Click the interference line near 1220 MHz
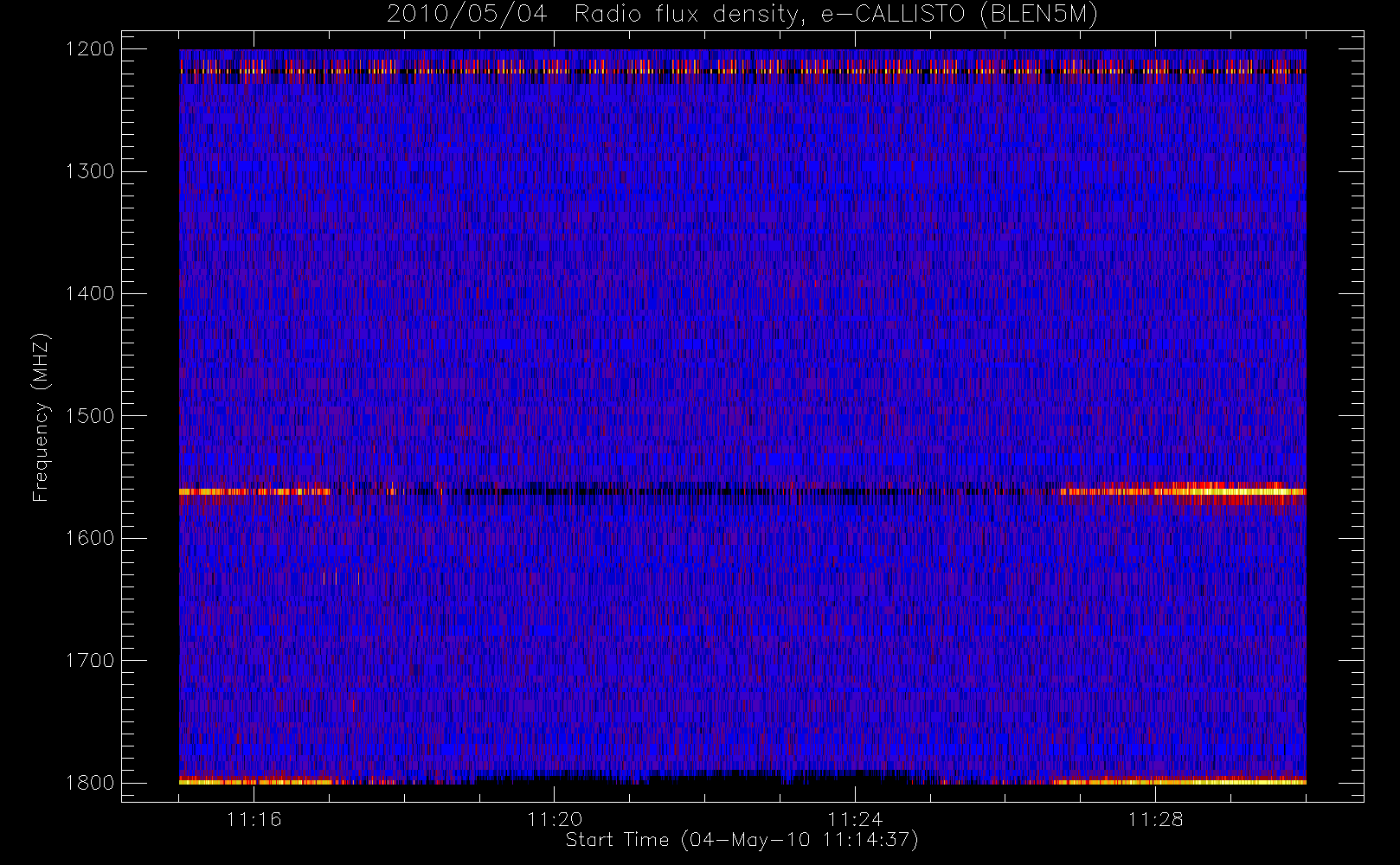The width and height of the screenshot is (1400, 865). click(x=742, y=71)
